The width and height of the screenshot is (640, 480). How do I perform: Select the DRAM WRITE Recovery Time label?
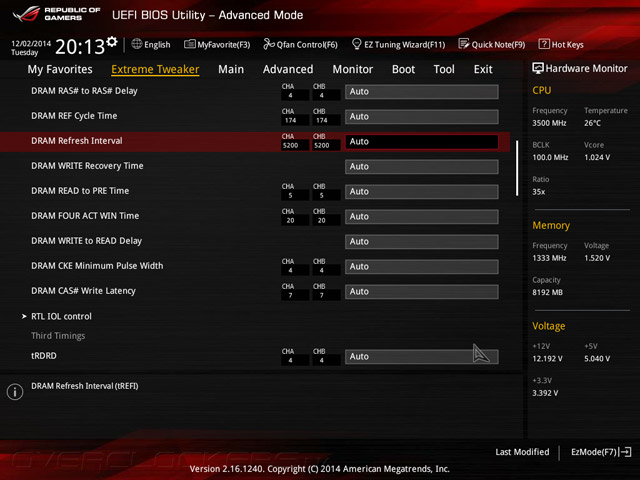87,166
